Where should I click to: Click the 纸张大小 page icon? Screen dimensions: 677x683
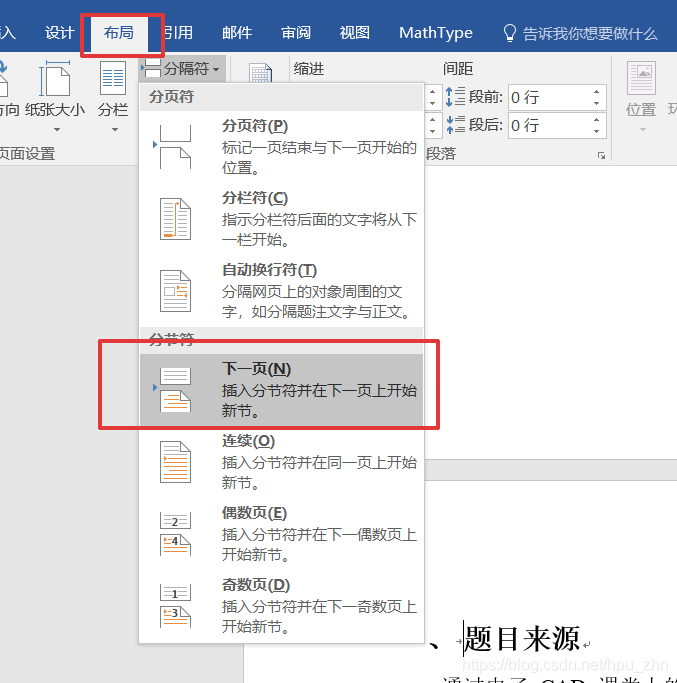tap(54, 78)
